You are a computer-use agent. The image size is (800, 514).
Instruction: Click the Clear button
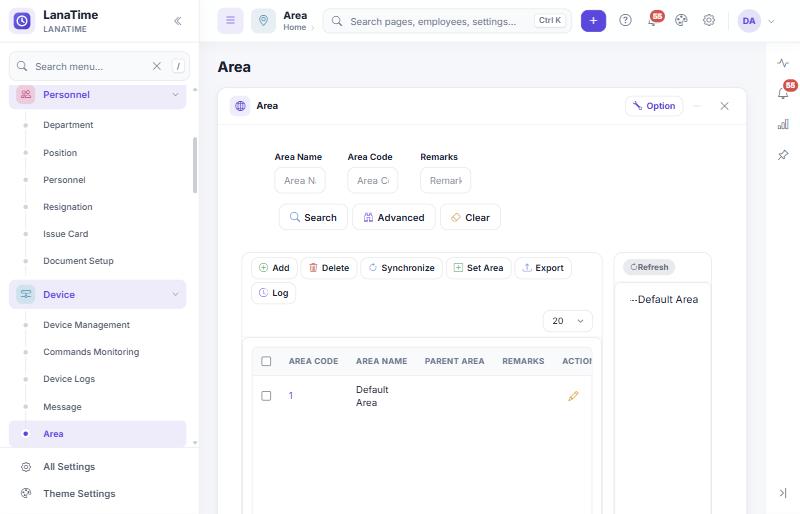pos(470,217)
